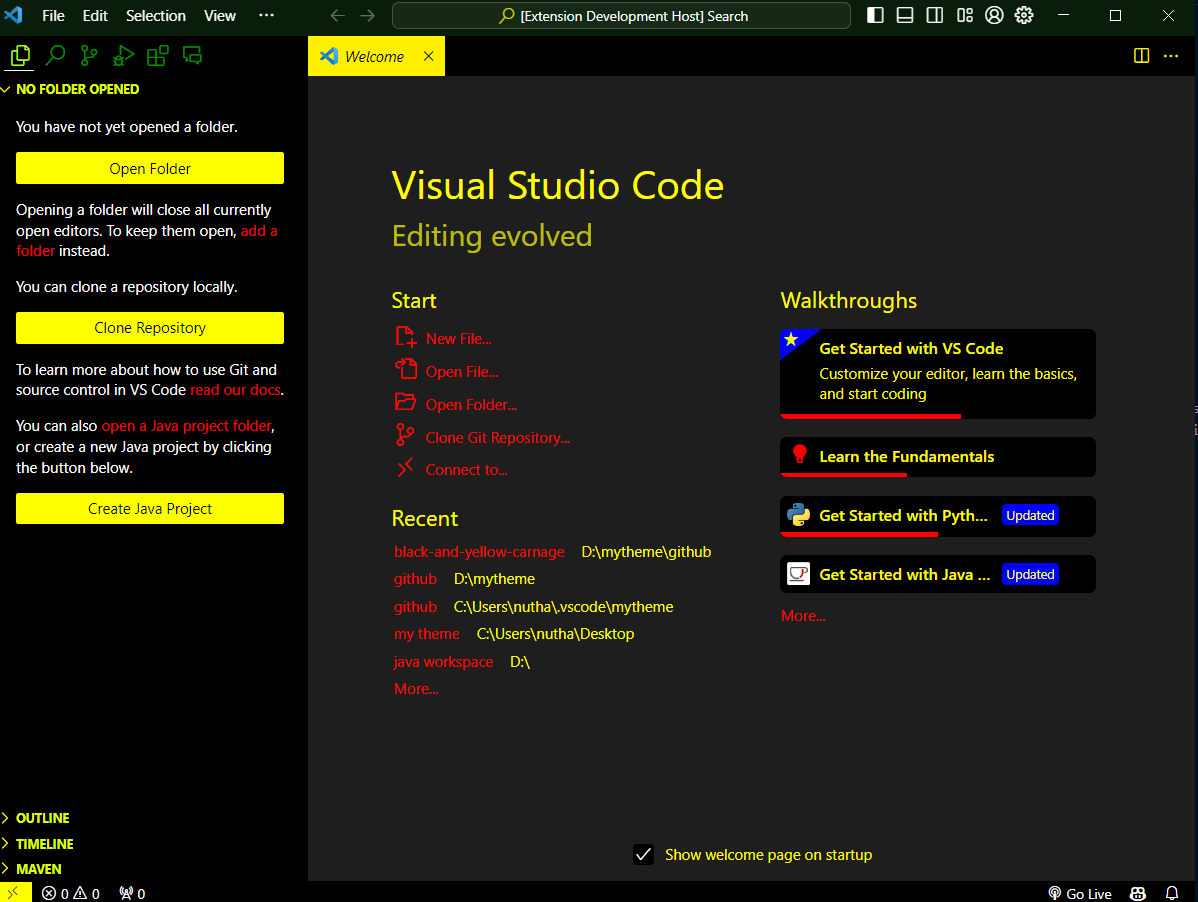Click More... under Walkthroughs

click(803, 616)
